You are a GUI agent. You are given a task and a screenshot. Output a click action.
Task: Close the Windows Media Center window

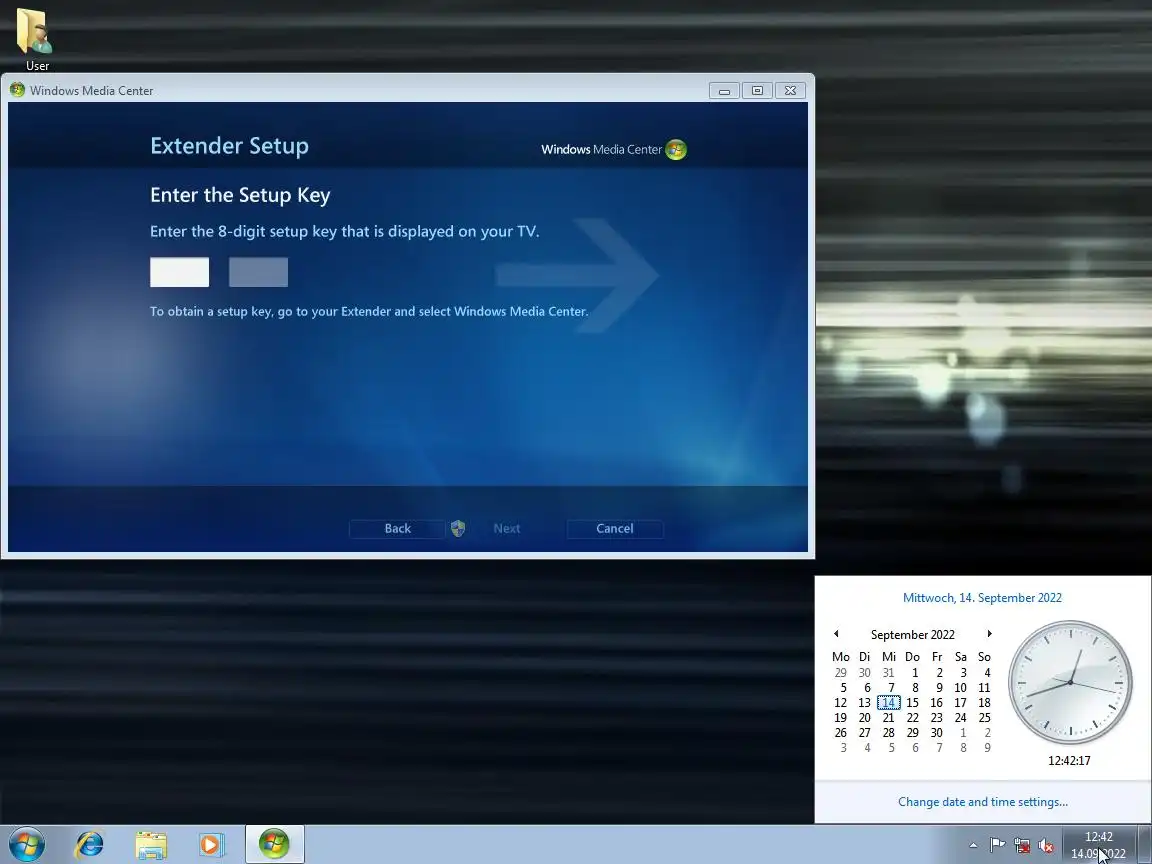tap(791, 90)
